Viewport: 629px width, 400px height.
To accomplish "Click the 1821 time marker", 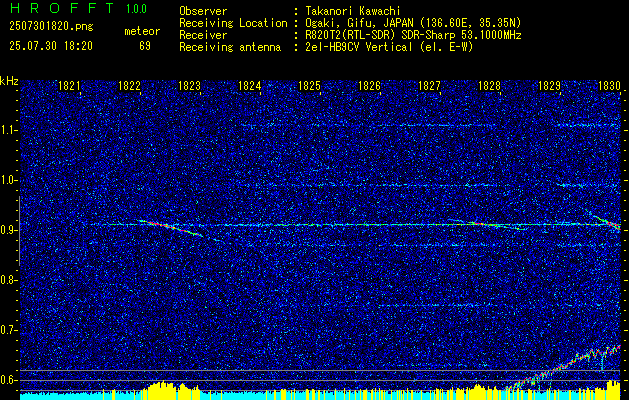I will click(x=69, y=86).
